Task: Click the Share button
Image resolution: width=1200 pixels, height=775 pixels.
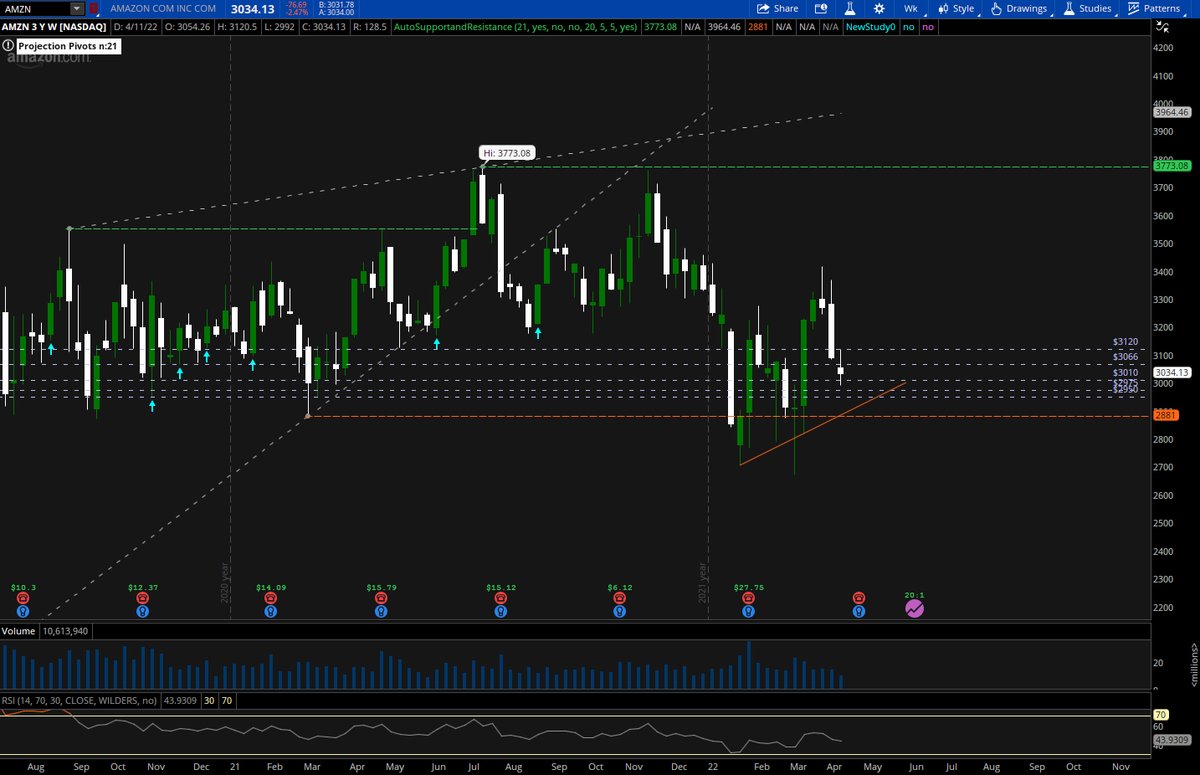Action: [x=778, y=8]
